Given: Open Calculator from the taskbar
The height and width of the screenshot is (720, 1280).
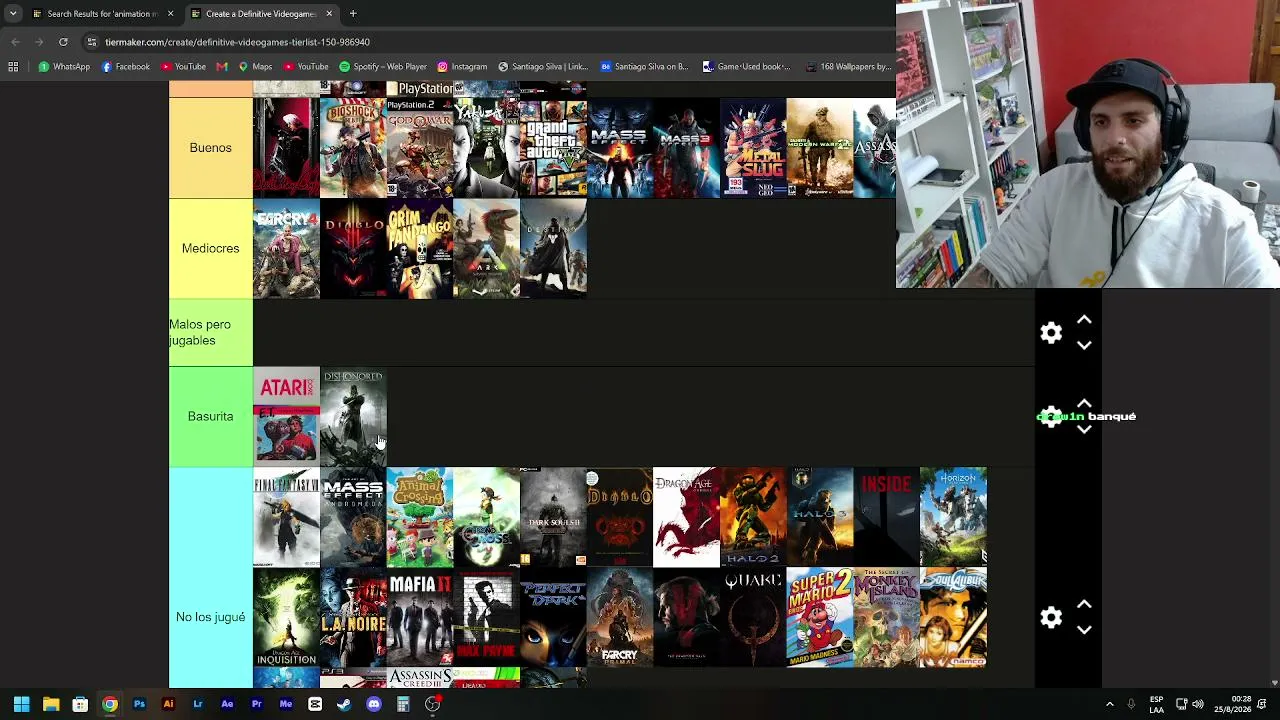Looking at the screenshot, I should pyautogui.click(x=403, y=704).
